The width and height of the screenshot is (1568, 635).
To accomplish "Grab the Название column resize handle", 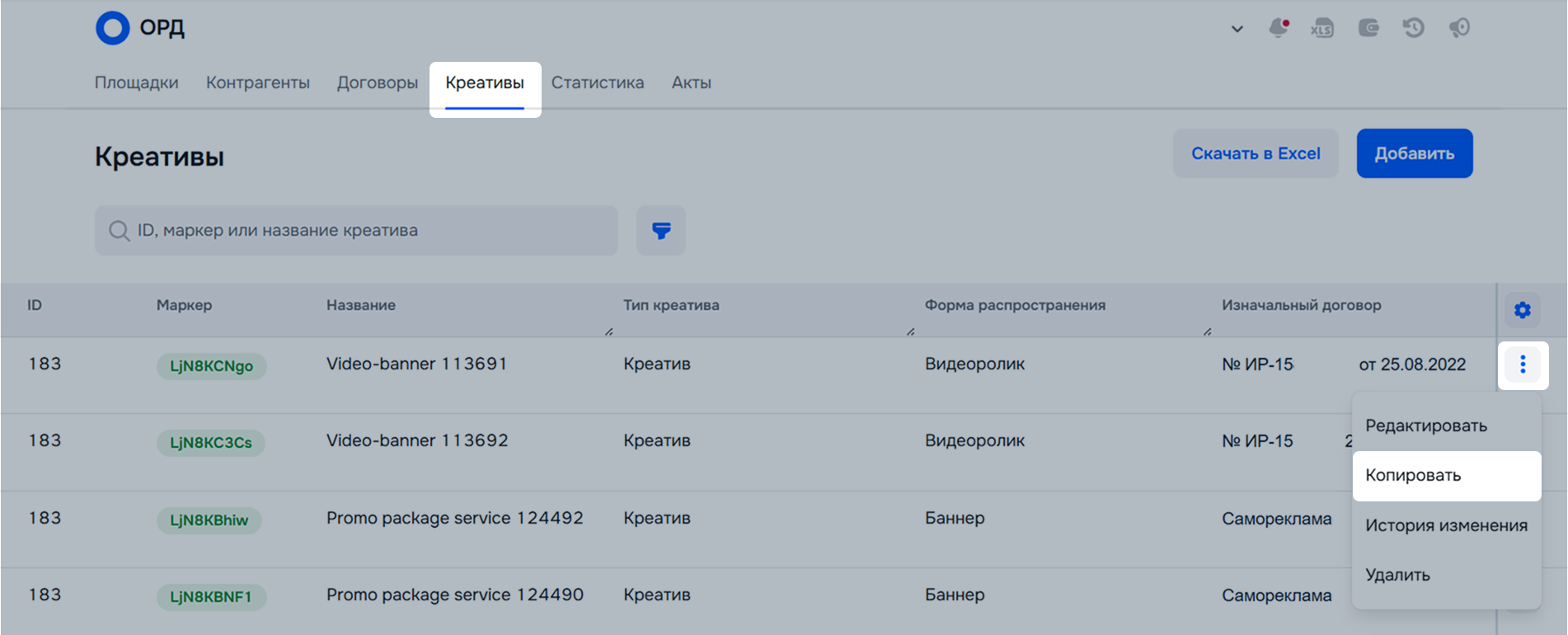I will pyautogui.click(x=608, y=332).
